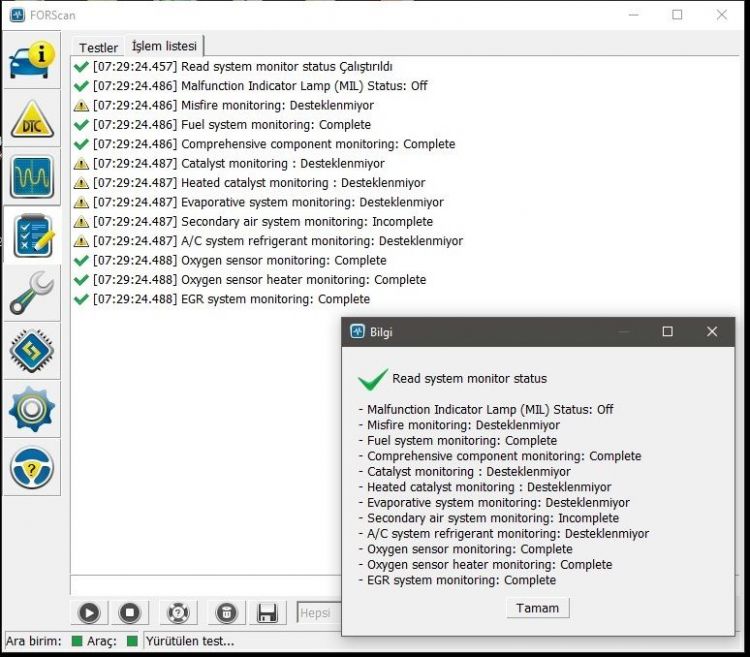Open the steering wheel help section
750x657 pixels.
tap(32, 468)
